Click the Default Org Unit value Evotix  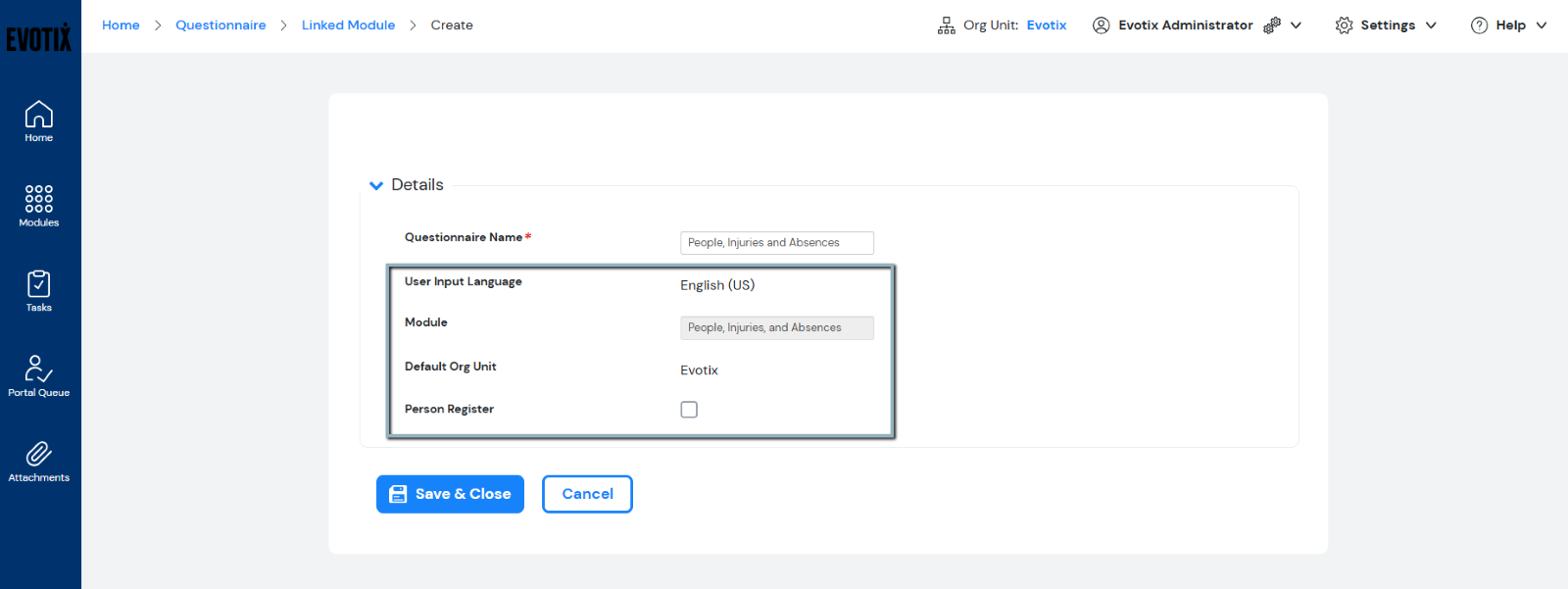click(x=699, y=370)
